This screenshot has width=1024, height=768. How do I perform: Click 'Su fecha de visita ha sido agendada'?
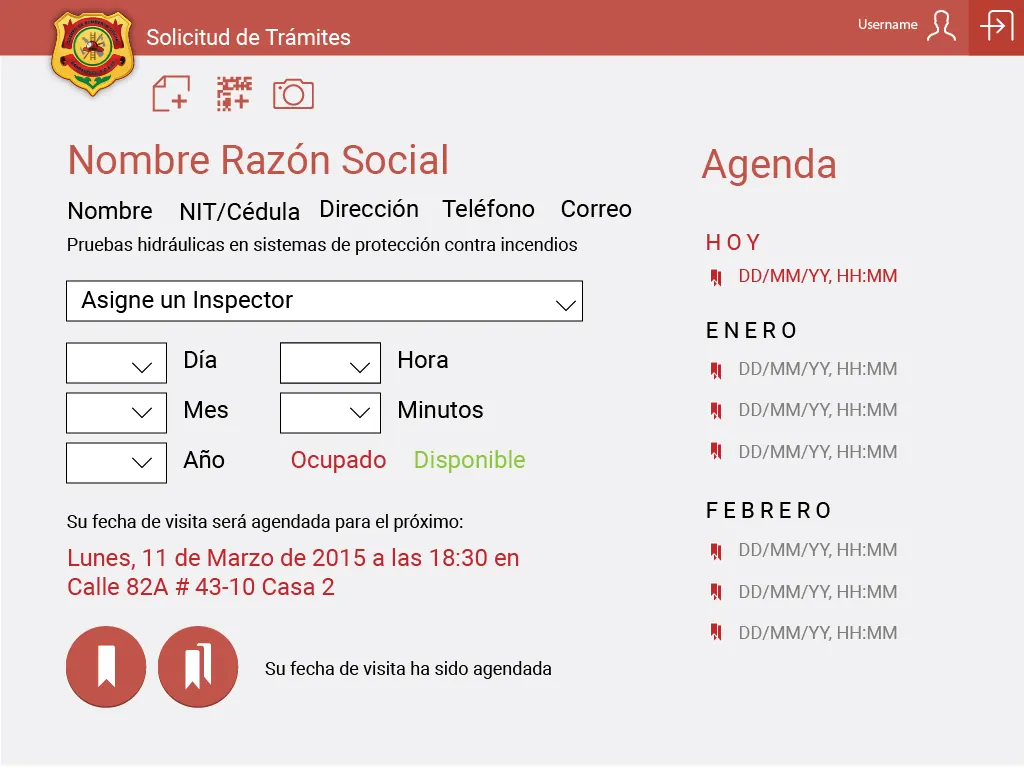click(x=408, y=669)
